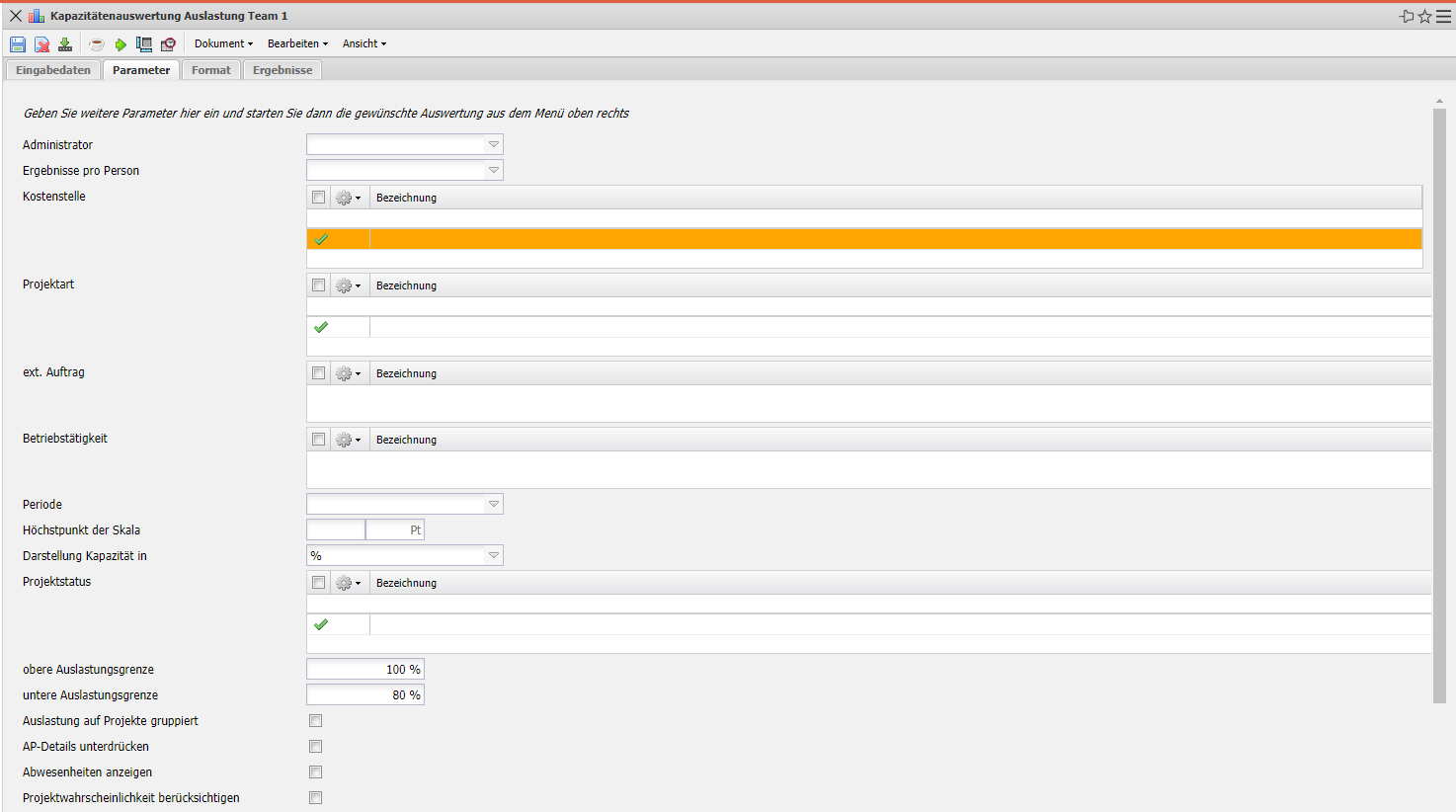Click the calendar with clock toolbar icon
Image resolution: width=1456 pixels, height=812 pixels.
(x=169, y=44)
